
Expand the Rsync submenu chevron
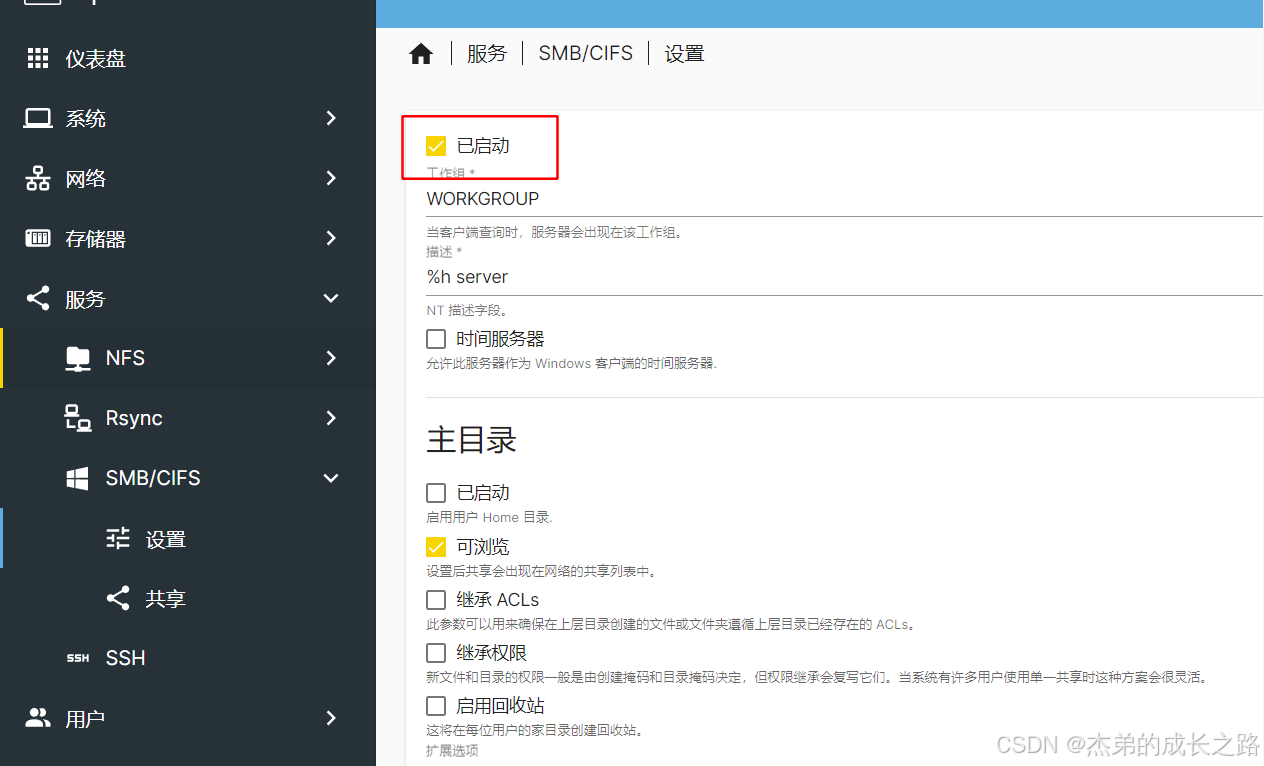[x=331, y=418]
